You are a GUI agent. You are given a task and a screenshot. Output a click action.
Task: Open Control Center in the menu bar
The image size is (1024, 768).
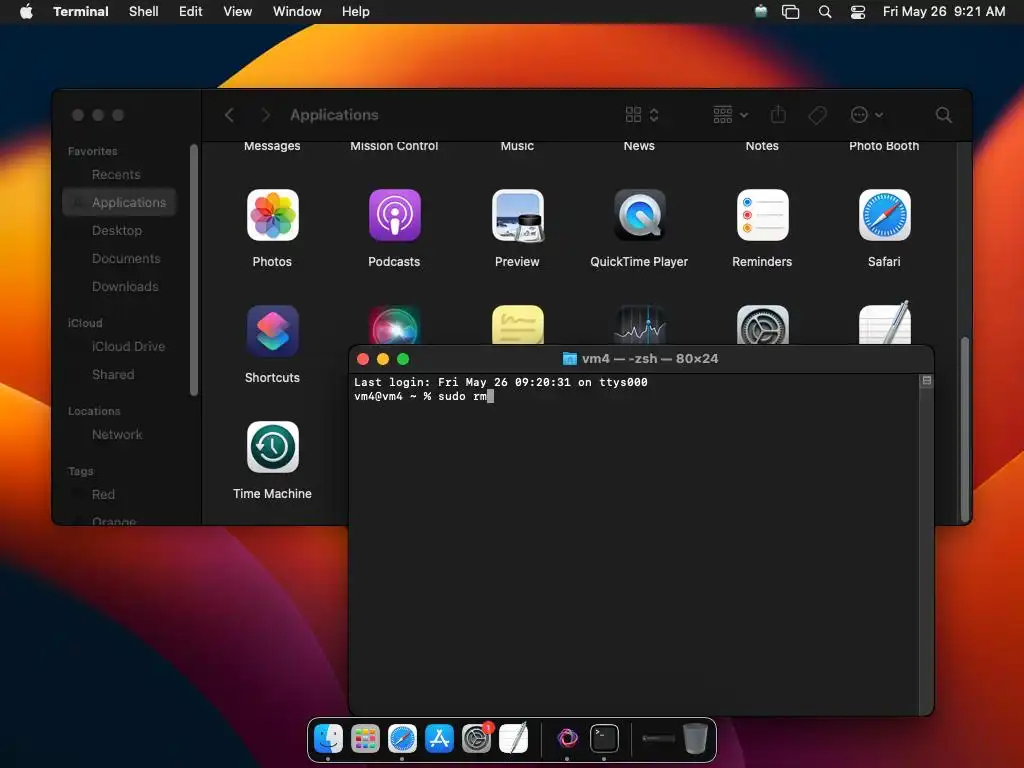pos(857,12)
